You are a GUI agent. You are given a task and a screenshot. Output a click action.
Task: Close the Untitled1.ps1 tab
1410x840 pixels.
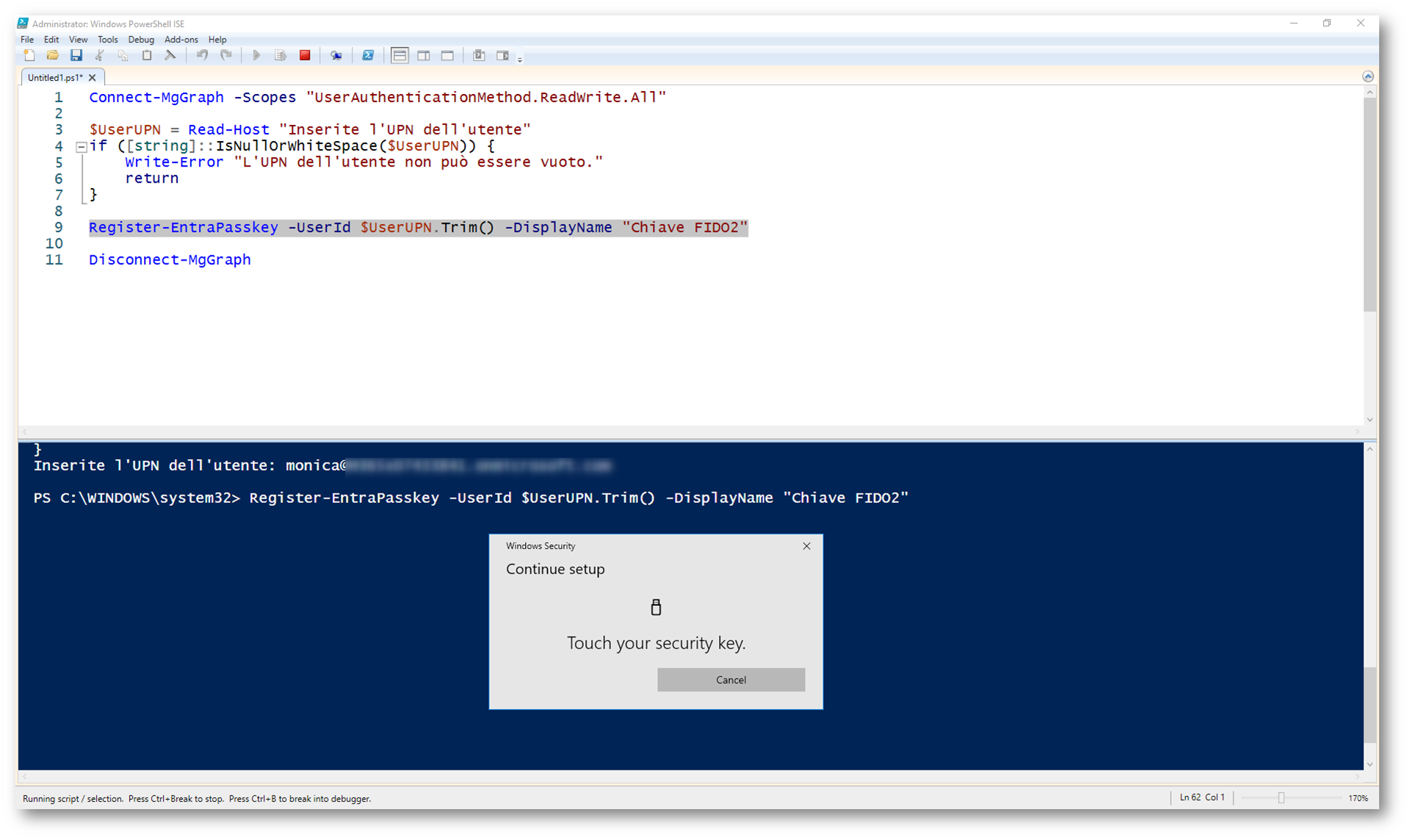[93, 77]
